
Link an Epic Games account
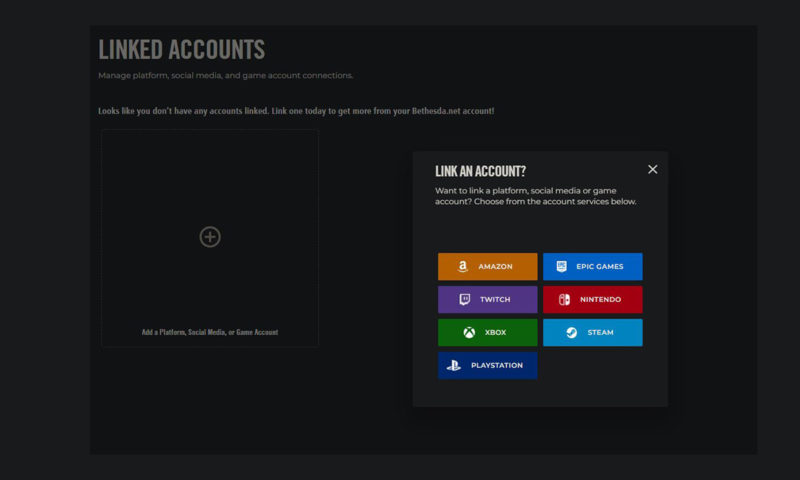click(x=592, y=266)
